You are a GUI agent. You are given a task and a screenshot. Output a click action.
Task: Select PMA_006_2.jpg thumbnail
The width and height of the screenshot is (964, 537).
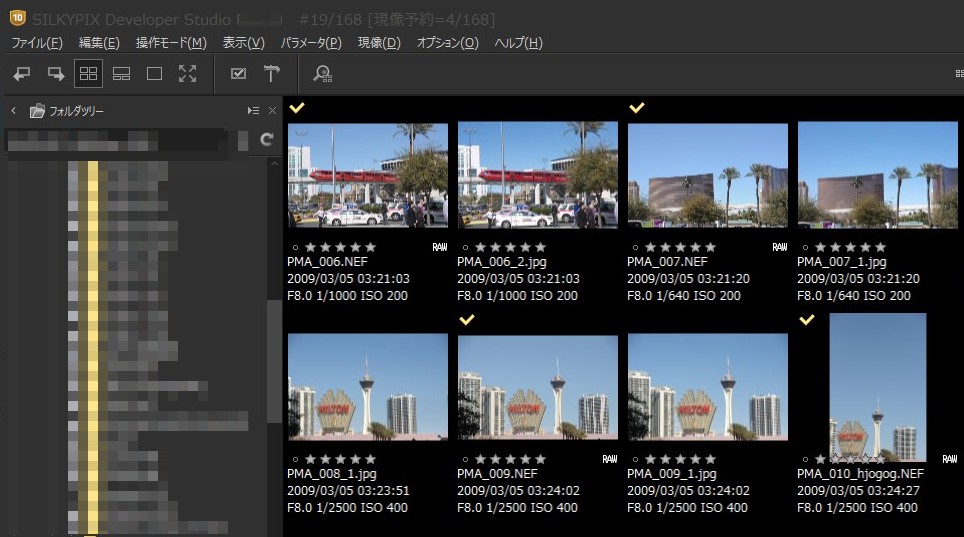click(538, 175)
